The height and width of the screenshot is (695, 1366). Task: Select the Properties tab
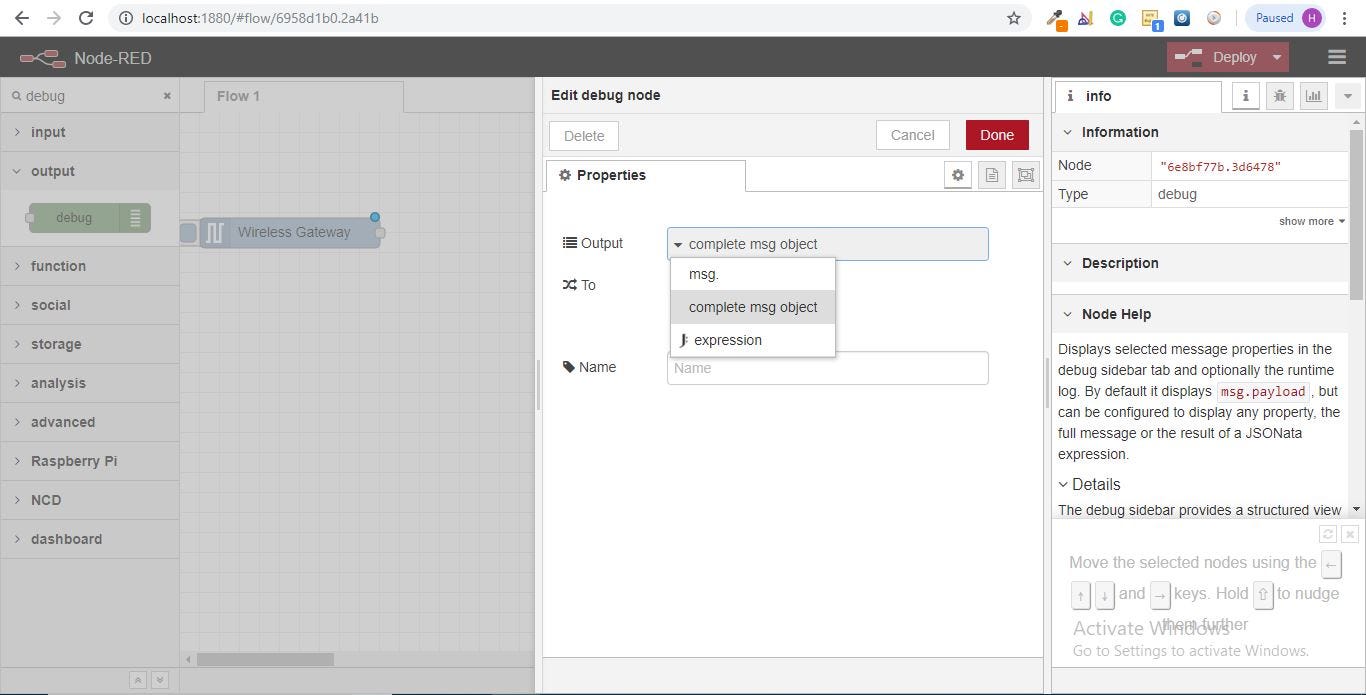pos(612,174)
